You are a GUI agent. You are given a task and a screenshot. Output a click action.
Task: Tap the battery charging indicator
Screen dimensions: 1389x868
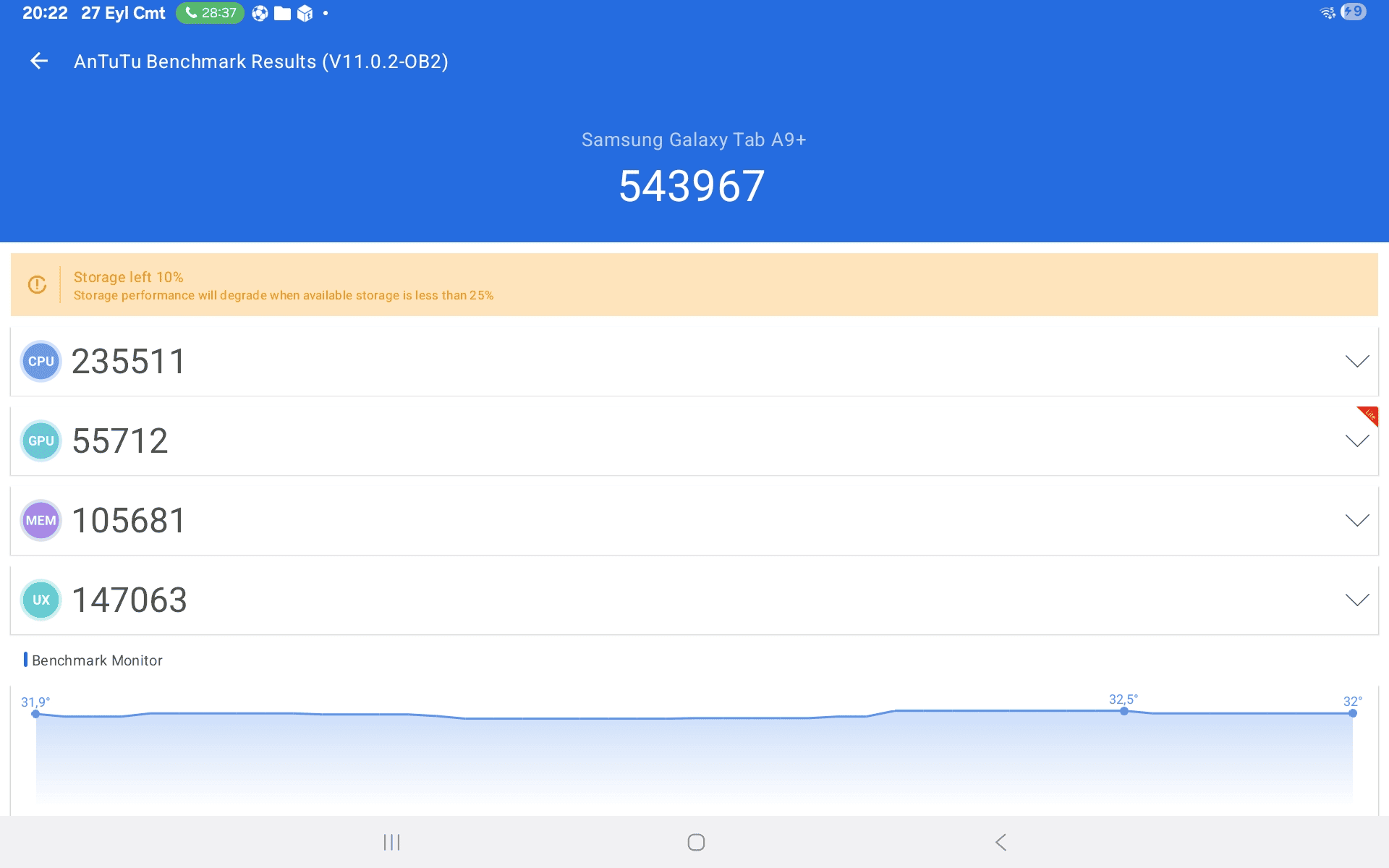1354,12
